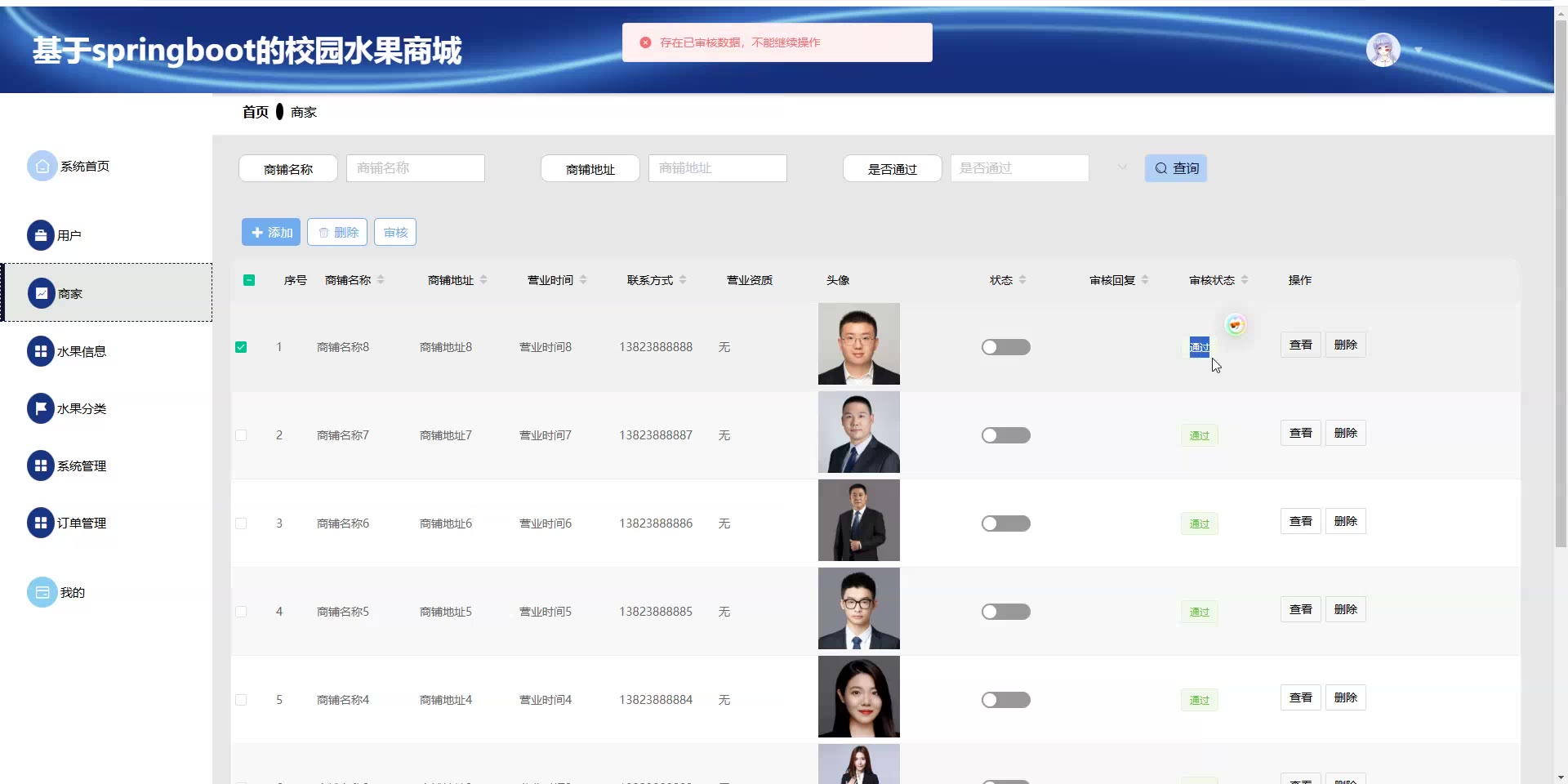1568x784 pixels.
Task: Click the 添加 button
Action: click(271, 232)
